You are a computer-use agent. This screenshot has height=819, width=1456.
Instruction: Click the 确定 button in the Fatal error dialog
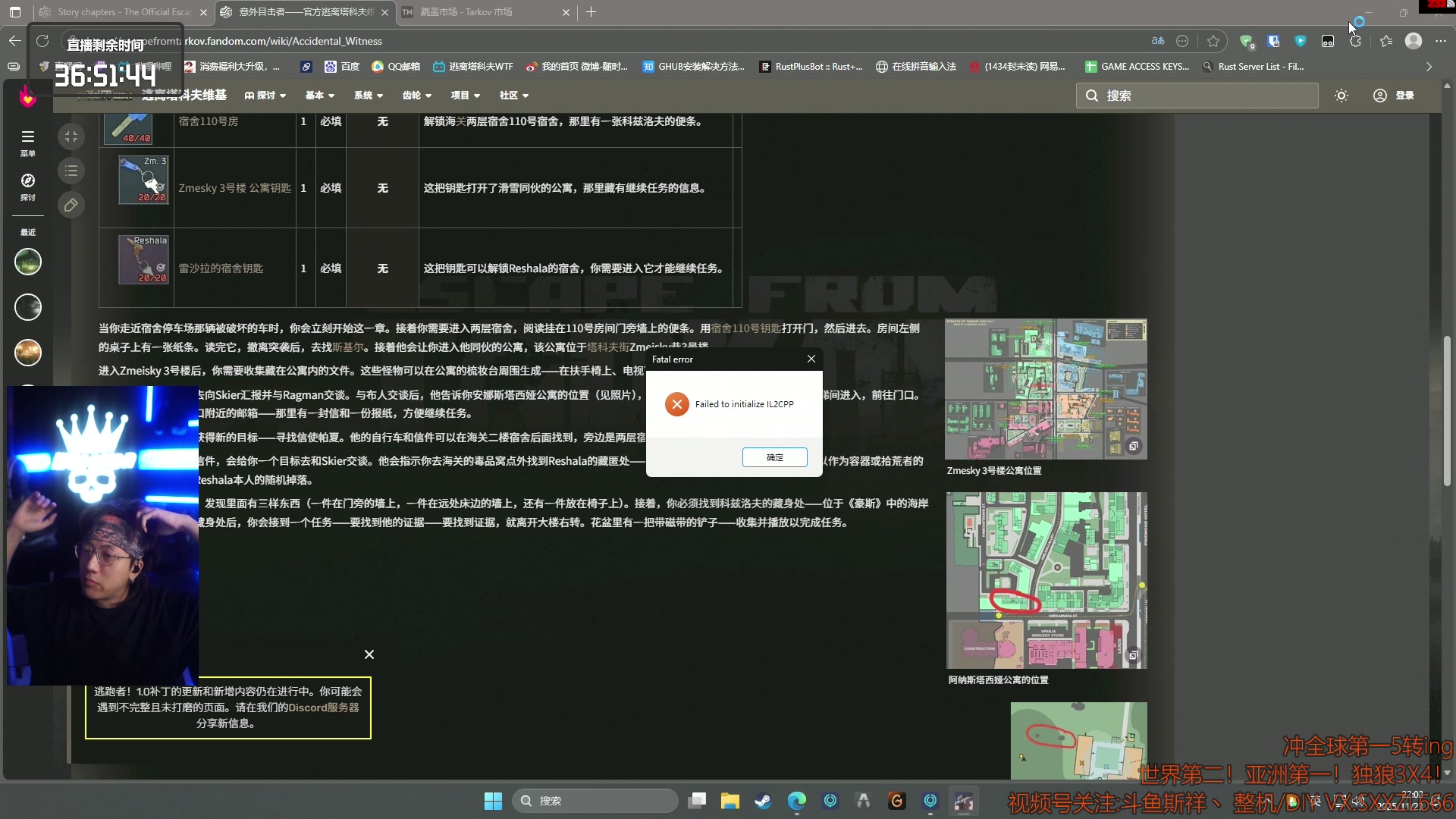tap(774, 457)
